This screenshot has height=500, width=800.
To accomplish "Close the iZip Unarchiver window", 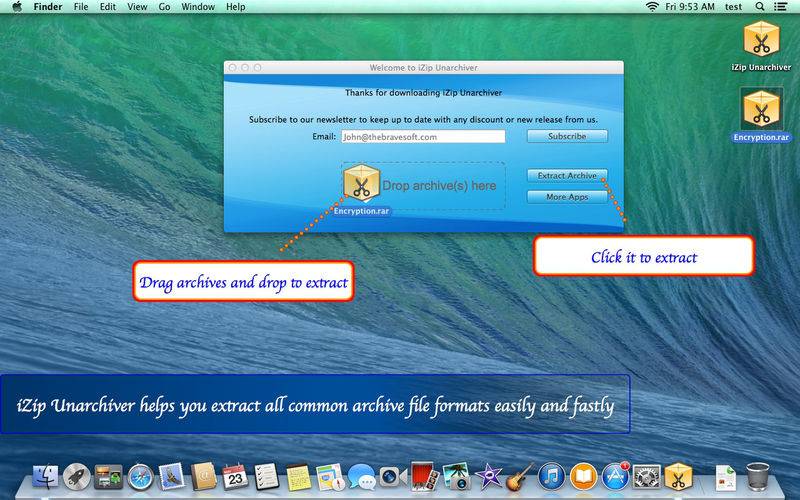I will (x=233, y=67).
